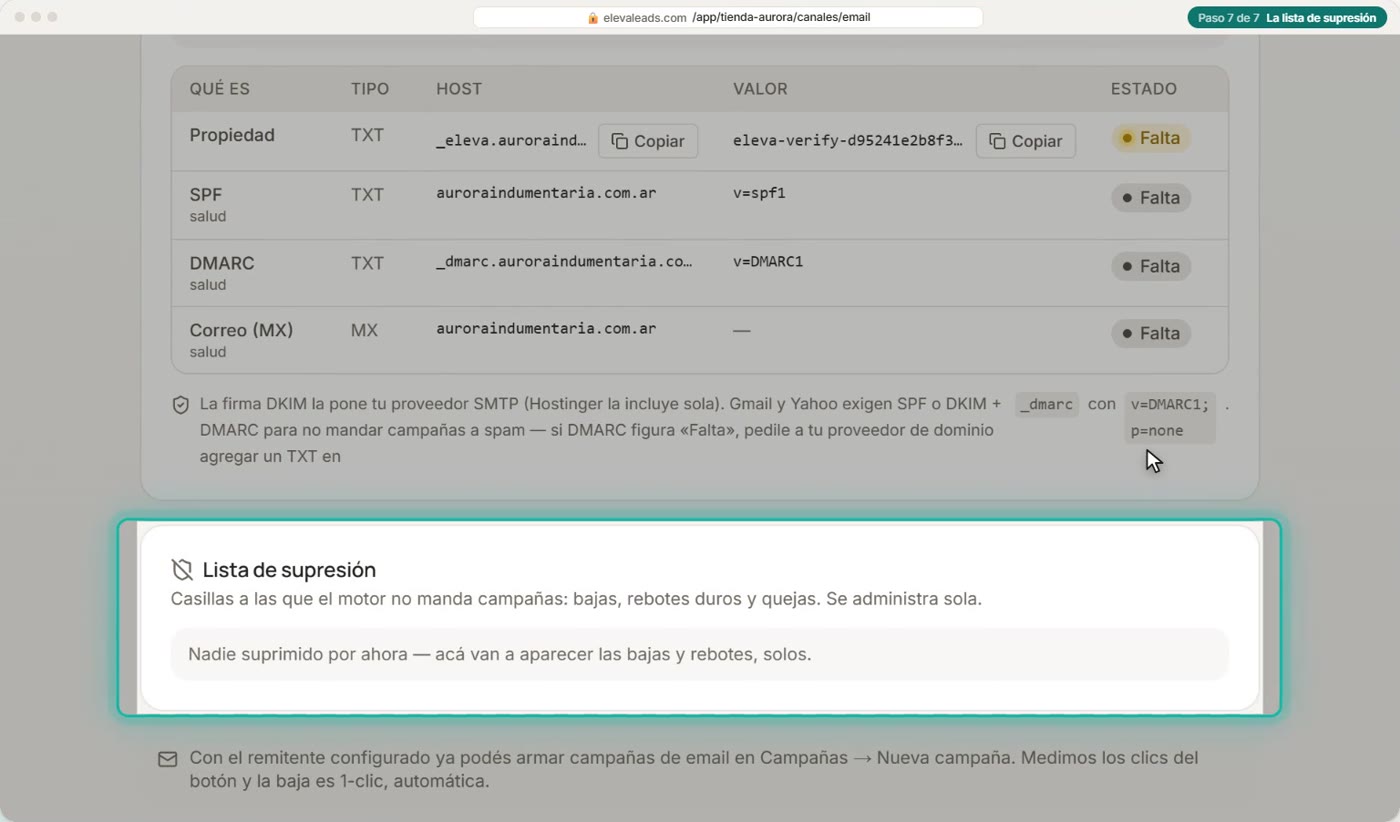Click the lock icon in the address bar
1400x822 pixels.
[x=593, y=18]
